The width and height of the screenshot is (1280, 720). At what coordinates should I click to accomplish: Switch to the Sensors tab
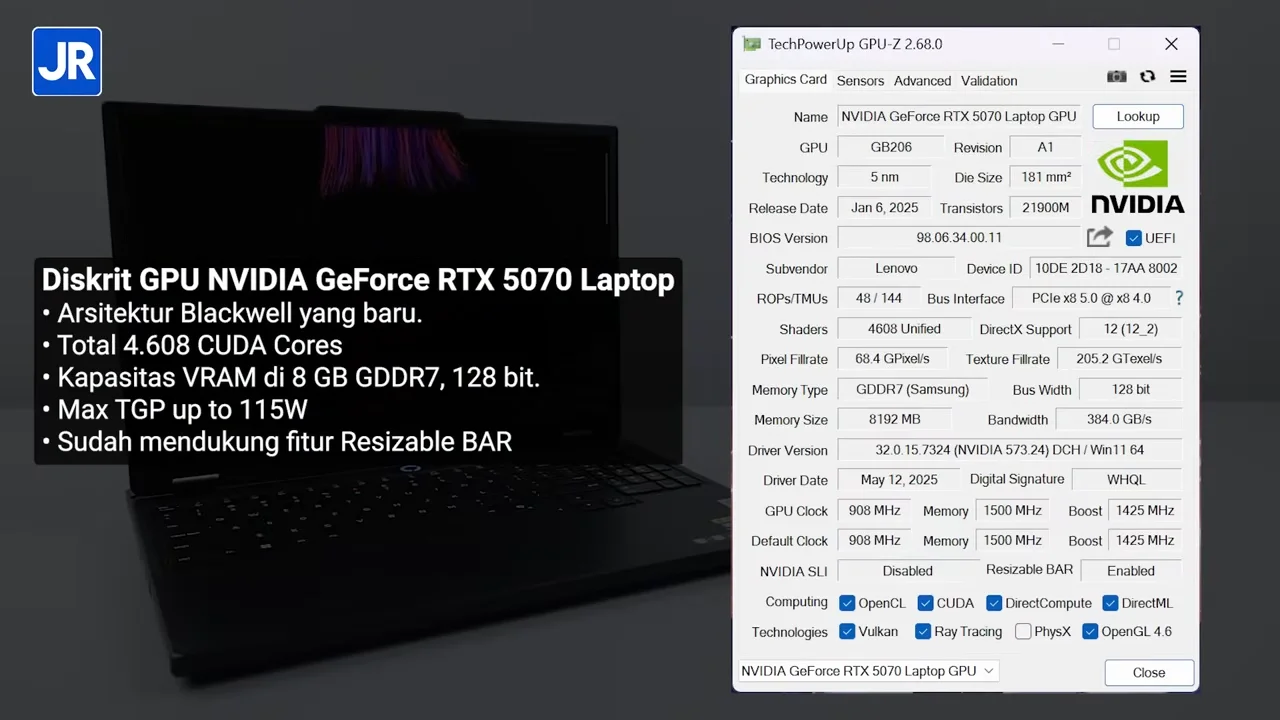(860, 81)
